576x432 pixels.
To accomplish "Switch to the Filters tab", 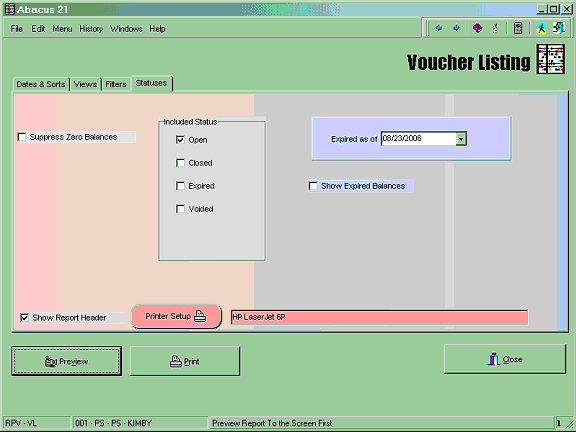I will click(x=116, y=84).
